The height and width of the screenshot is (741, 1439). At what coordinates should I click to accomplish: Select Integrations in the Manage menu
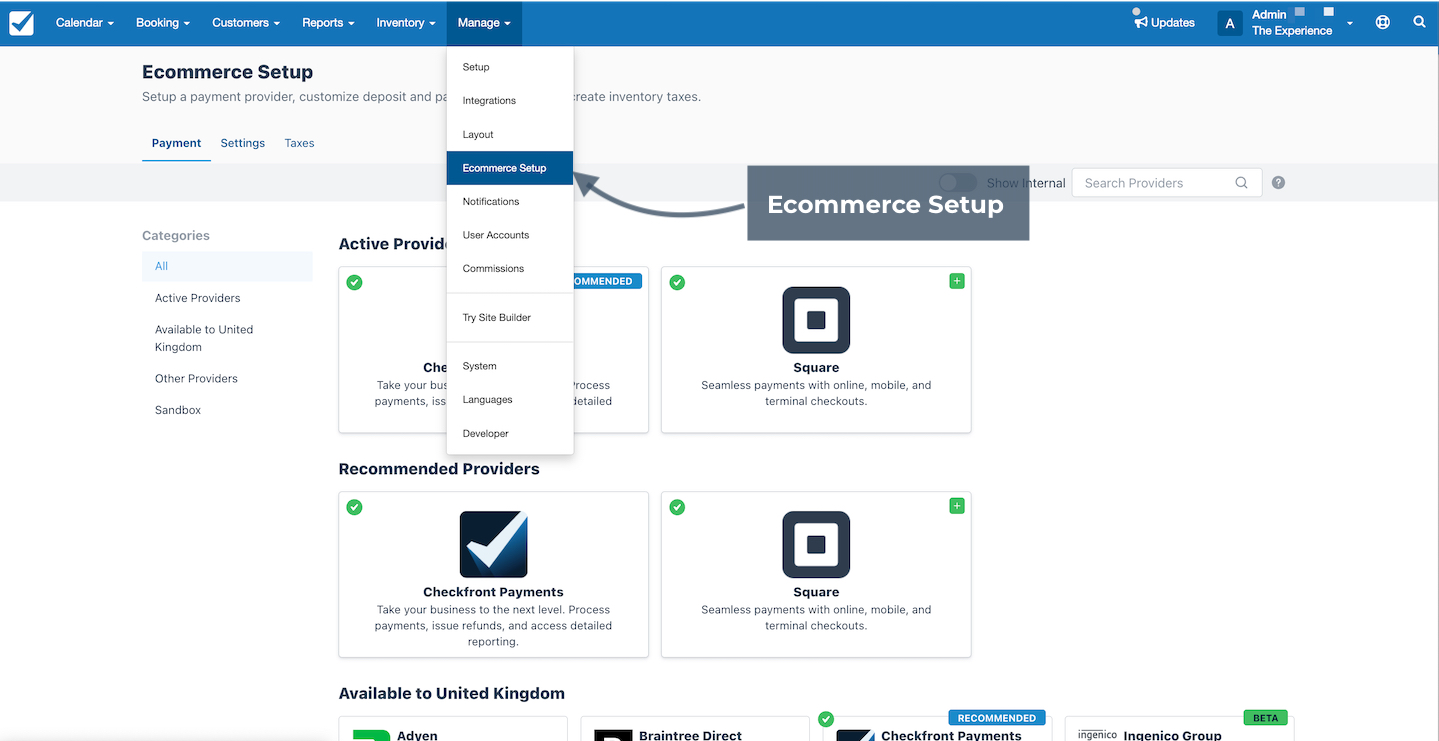point(510,101)
